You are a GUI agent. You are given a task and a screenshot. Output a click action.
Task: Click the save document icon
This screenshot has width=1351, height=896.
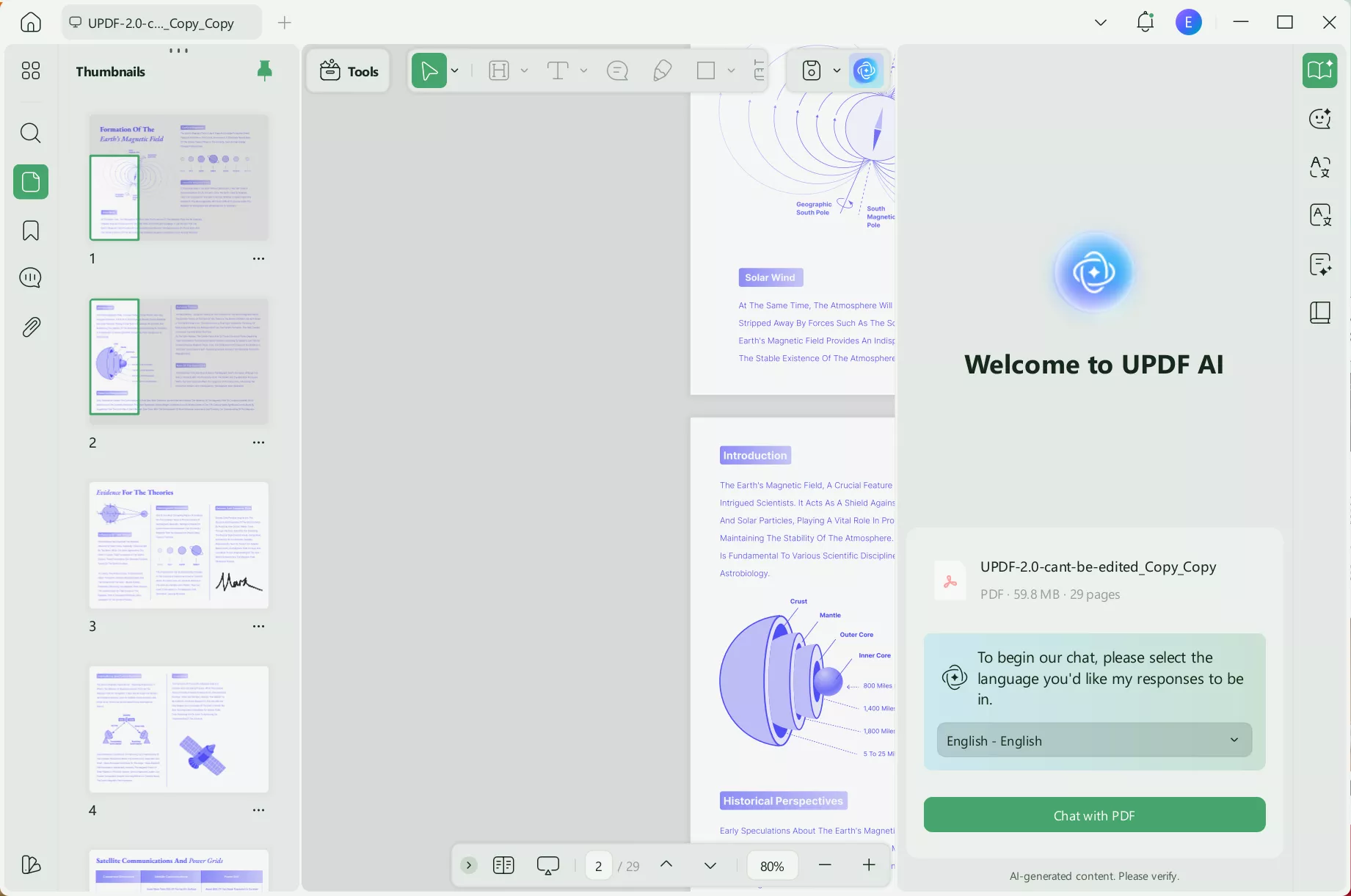tap(811, 71)
